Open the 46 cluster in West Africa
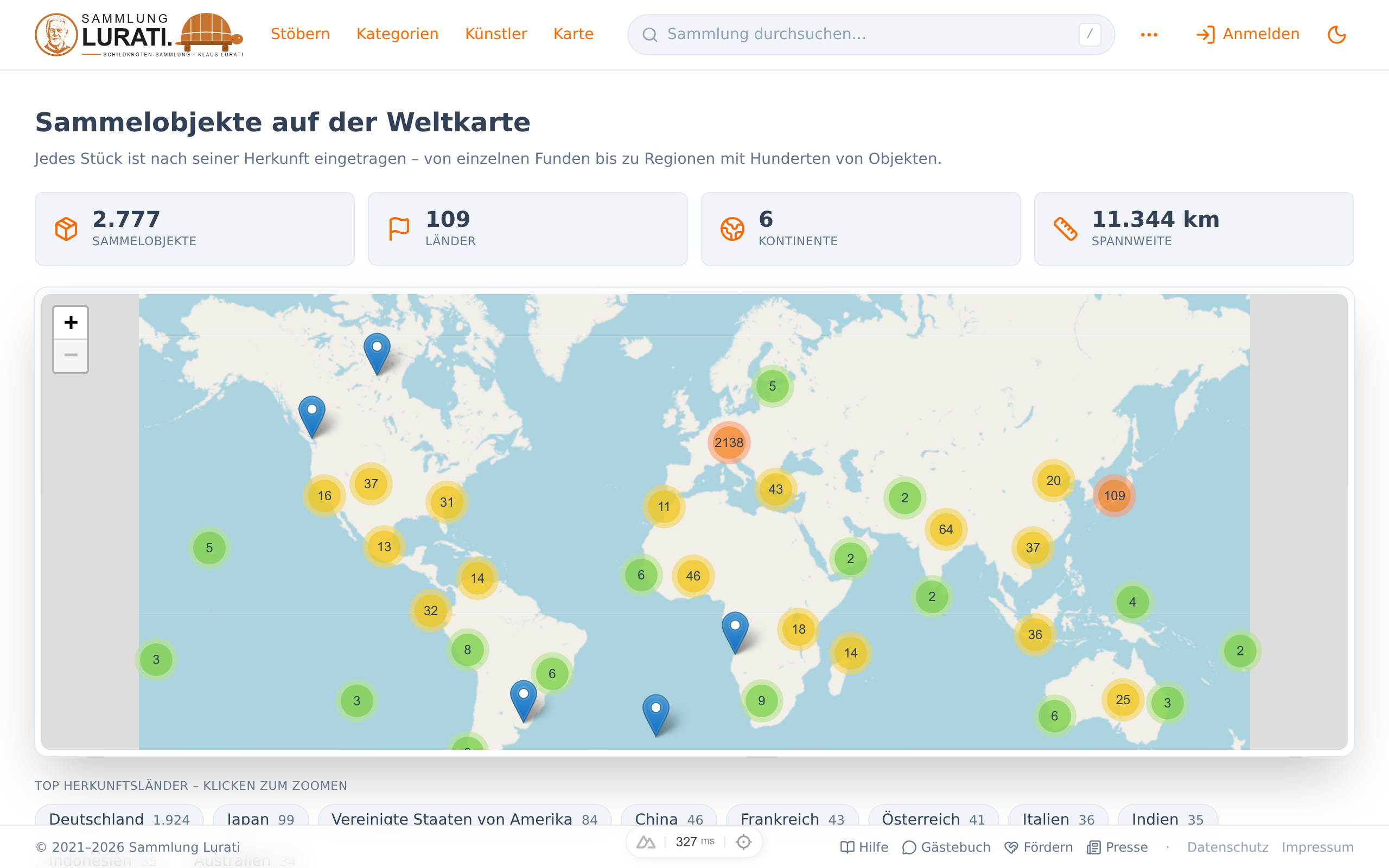1389x868 pixels. click(693, 576)
